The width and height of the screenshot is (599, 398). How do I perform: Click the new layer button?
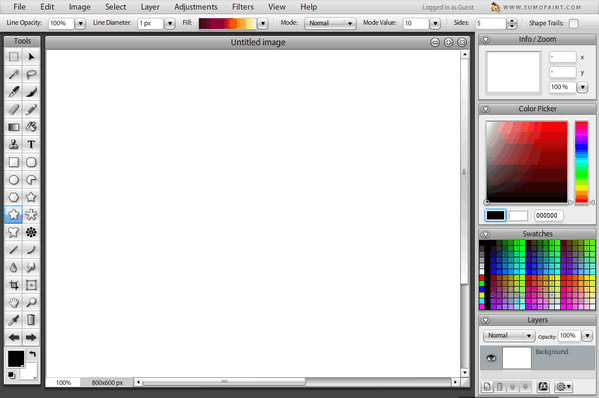[x=487, y=387]
